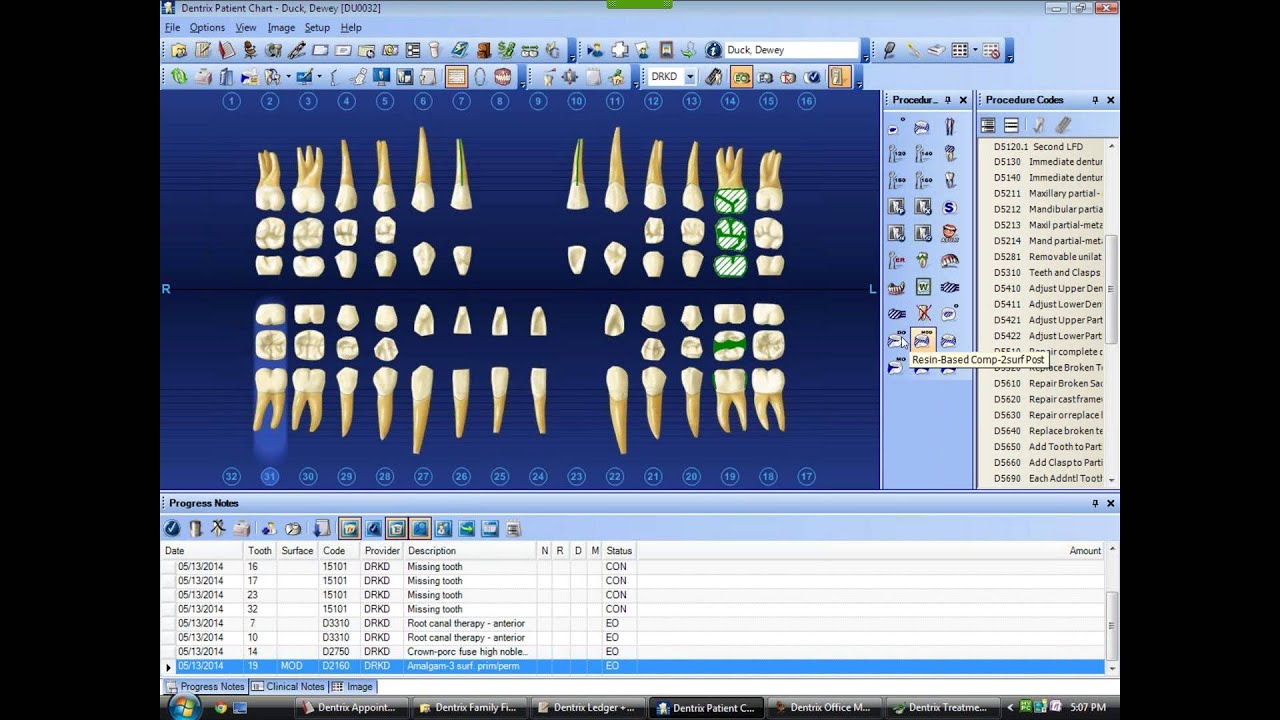The height and width of the screenshot is (720, 1280).
Task: Open the Help menu
Action: pyautogui.click(x=351, y=28)
